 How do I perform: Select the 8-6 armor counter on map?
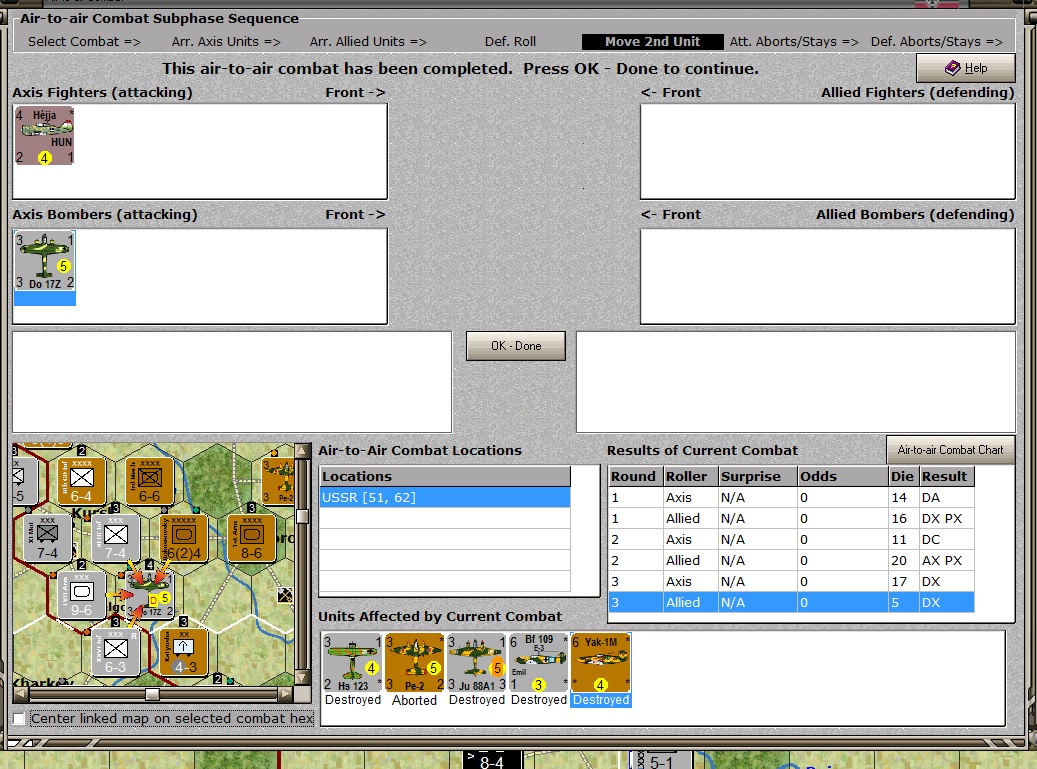pyautogui.click(x=251, y=538)
